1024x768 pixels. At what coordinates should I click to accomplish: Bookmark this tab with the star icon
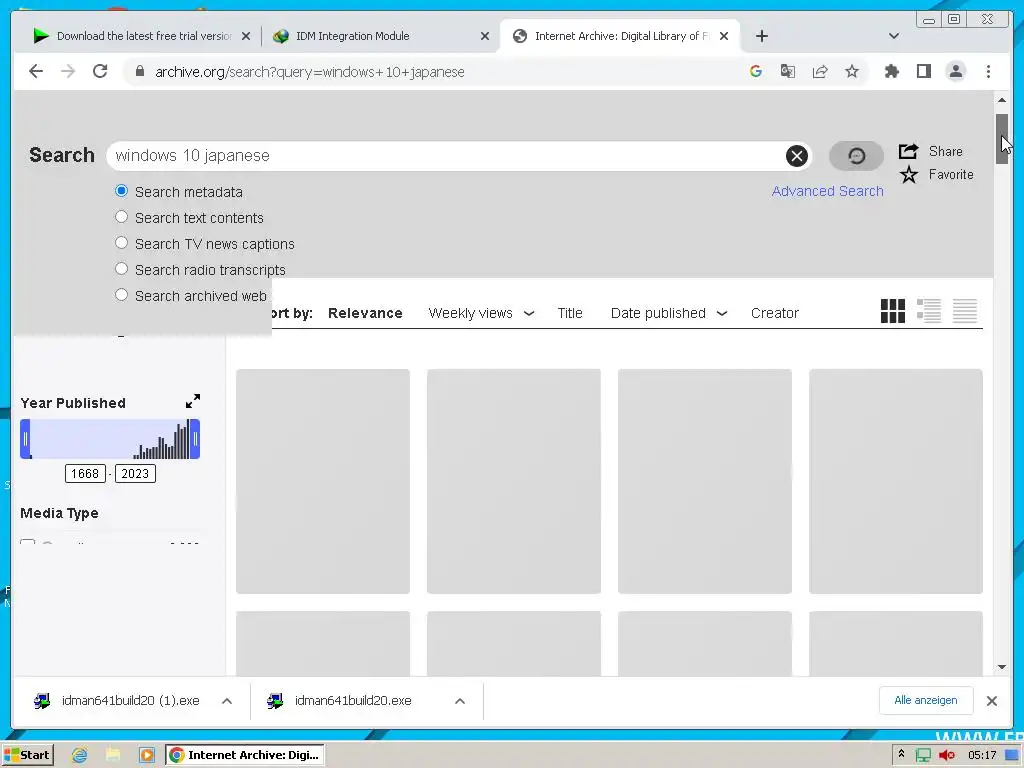pos(852,71)
